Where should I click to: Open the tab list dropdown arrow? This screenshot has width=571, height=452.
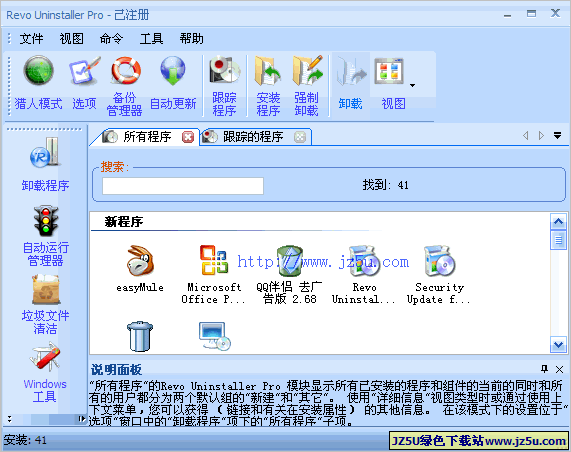coord(558,135)
